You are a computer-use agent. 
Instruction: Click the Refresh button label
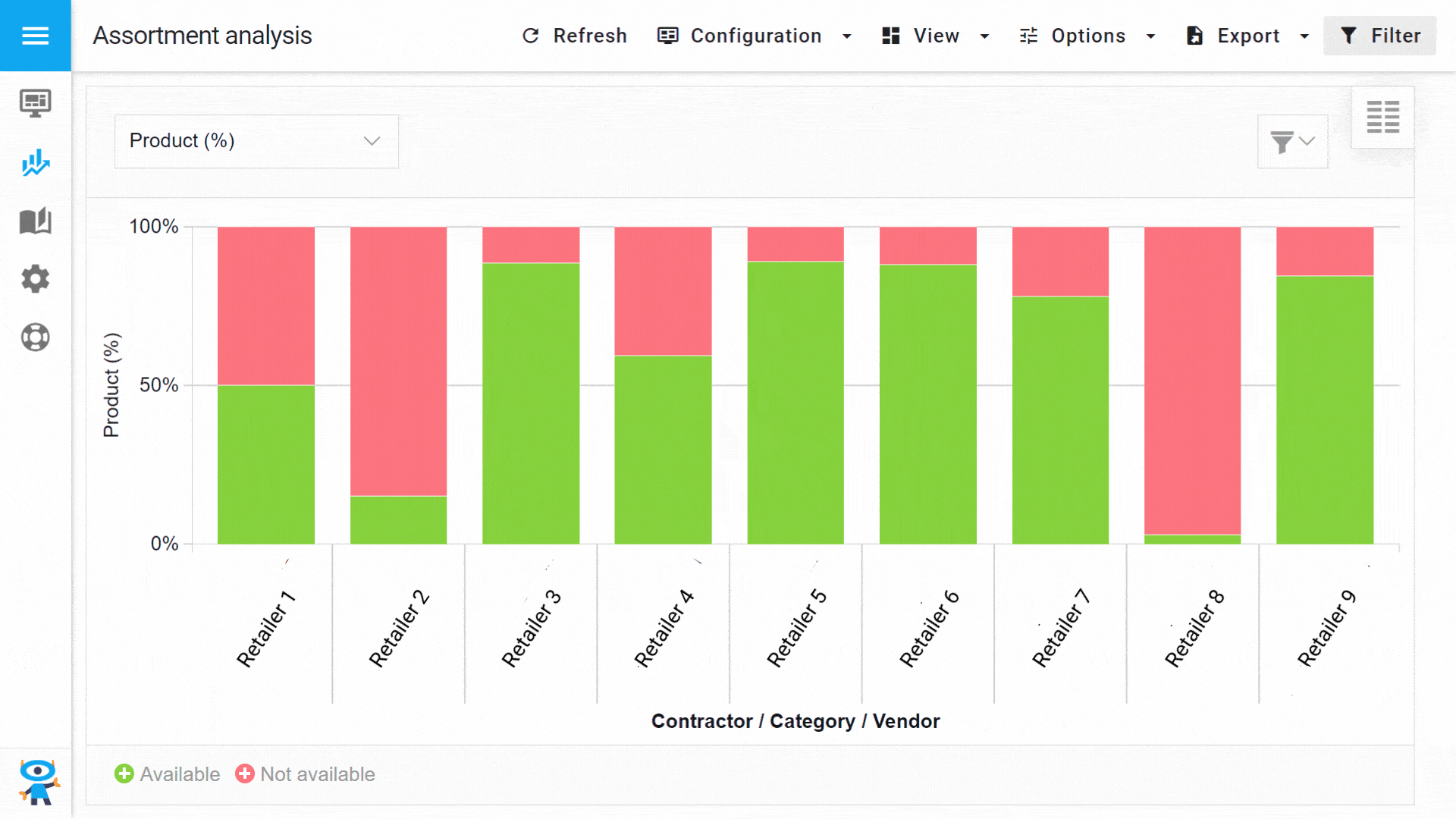coord(590,36)
